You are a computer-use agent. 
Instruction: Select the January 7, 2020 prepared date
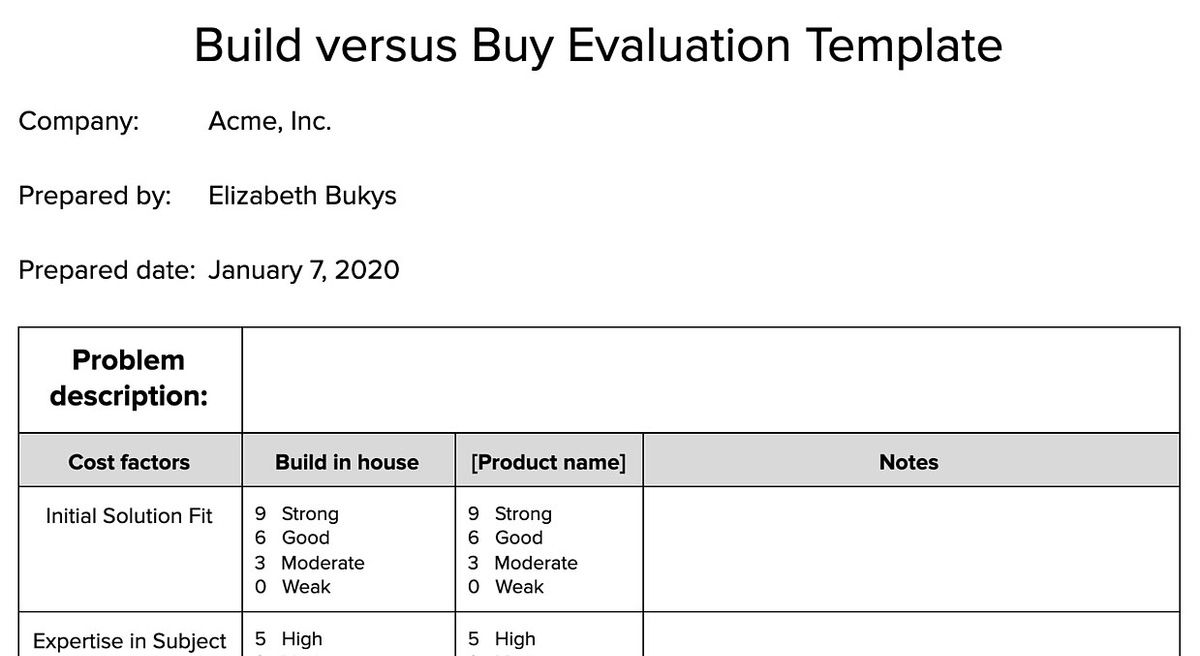(304, 270)
